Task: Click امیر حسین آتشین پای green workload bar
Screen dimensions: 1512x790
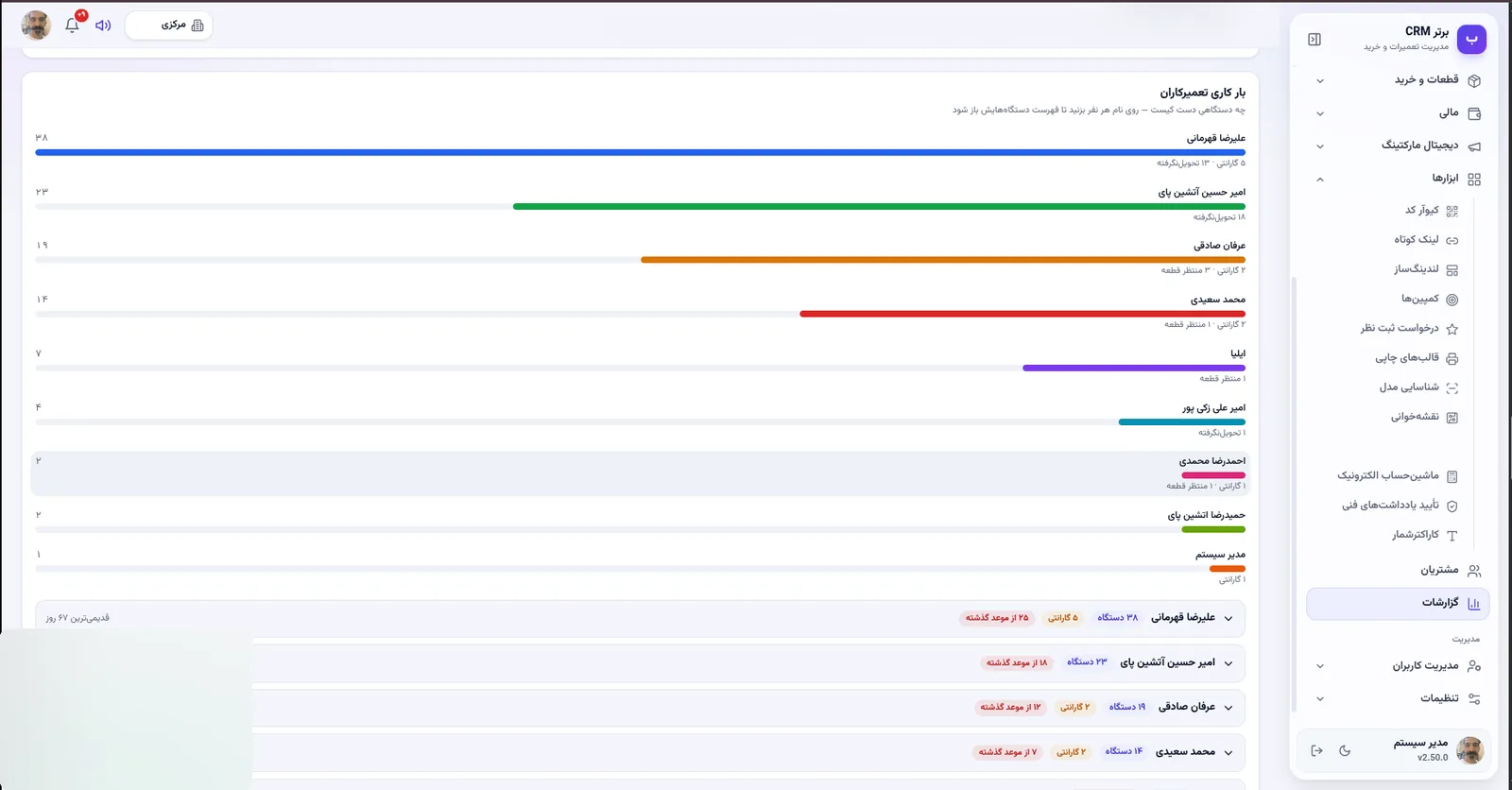Action: [879, 206]
